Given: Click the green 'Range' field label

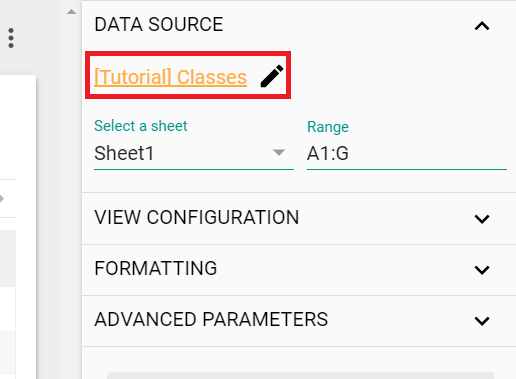Looking at the screenshot, I should (328, 127).
